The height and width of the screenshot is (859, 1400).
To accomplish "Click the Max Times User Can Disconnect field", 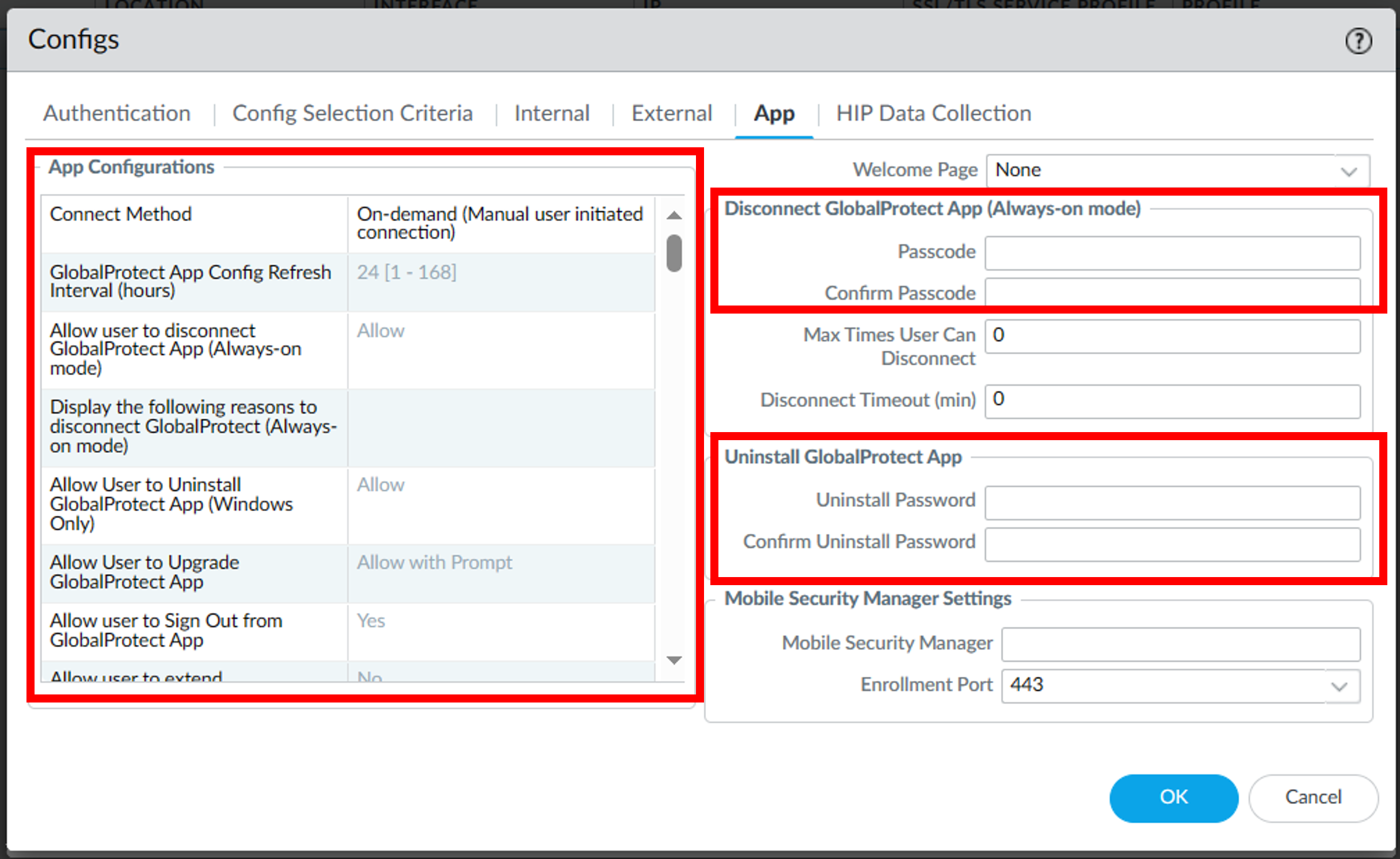I will click(1172, 336).
